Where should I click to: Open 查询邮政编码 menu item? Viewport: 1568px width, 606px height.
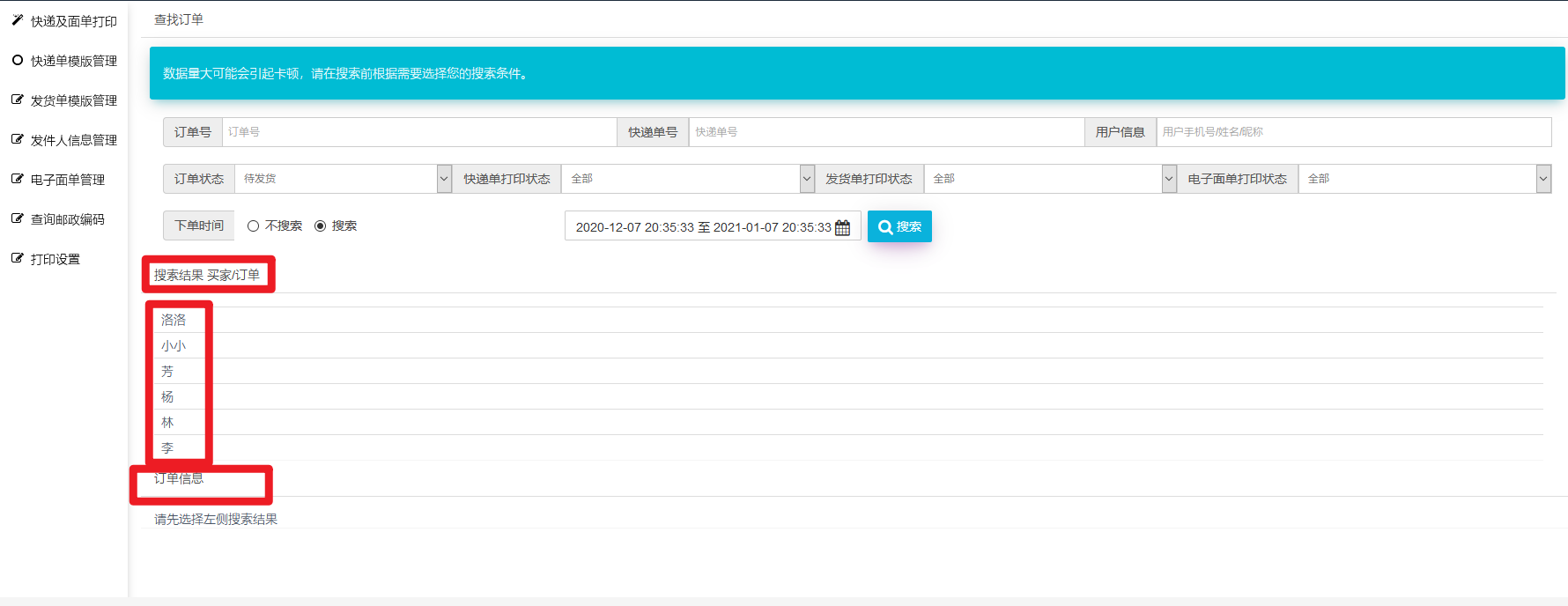[68, 219]
